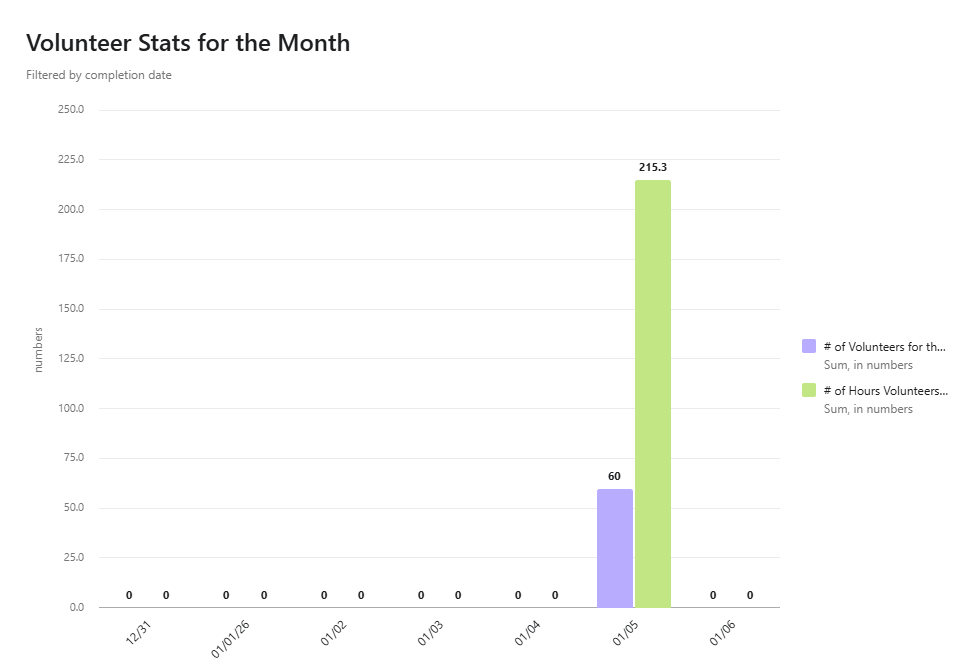Click the 'numbers' y-axis title
This screenshot has height=667, width=978.
click(x=39, y=350)
